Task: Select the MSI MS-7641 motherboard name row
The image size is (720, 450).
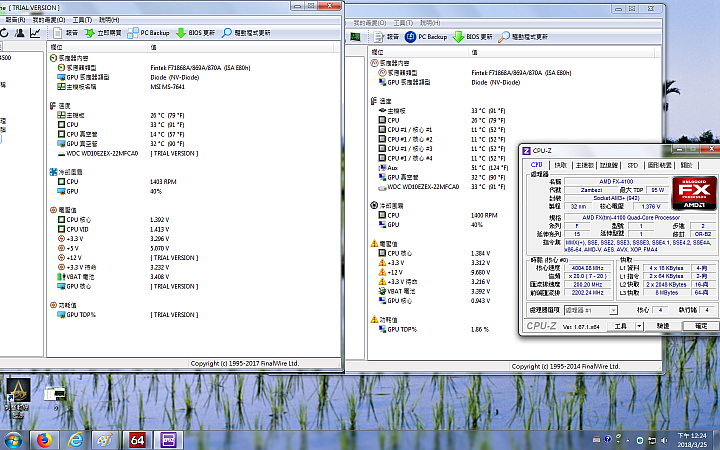Action: pyautogui.click(x=195, y=86)
